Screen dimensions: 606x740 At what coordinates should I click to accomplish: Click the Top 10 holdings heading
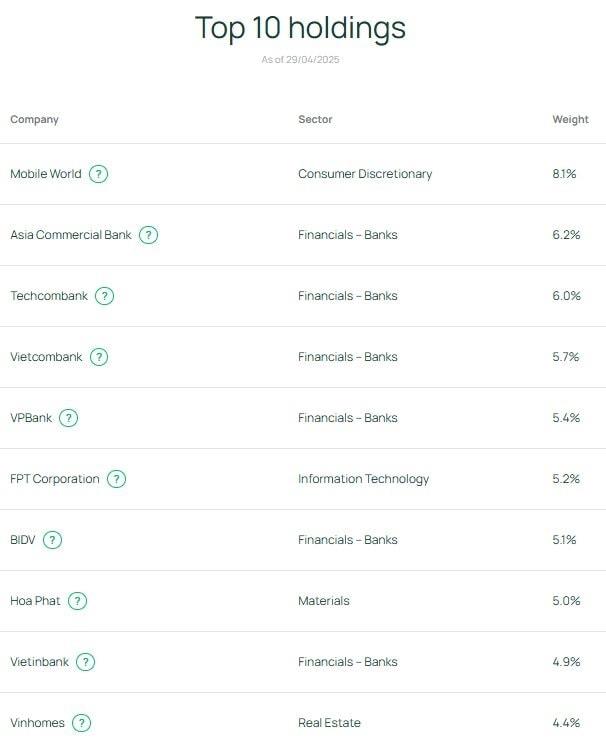[300, 28]
